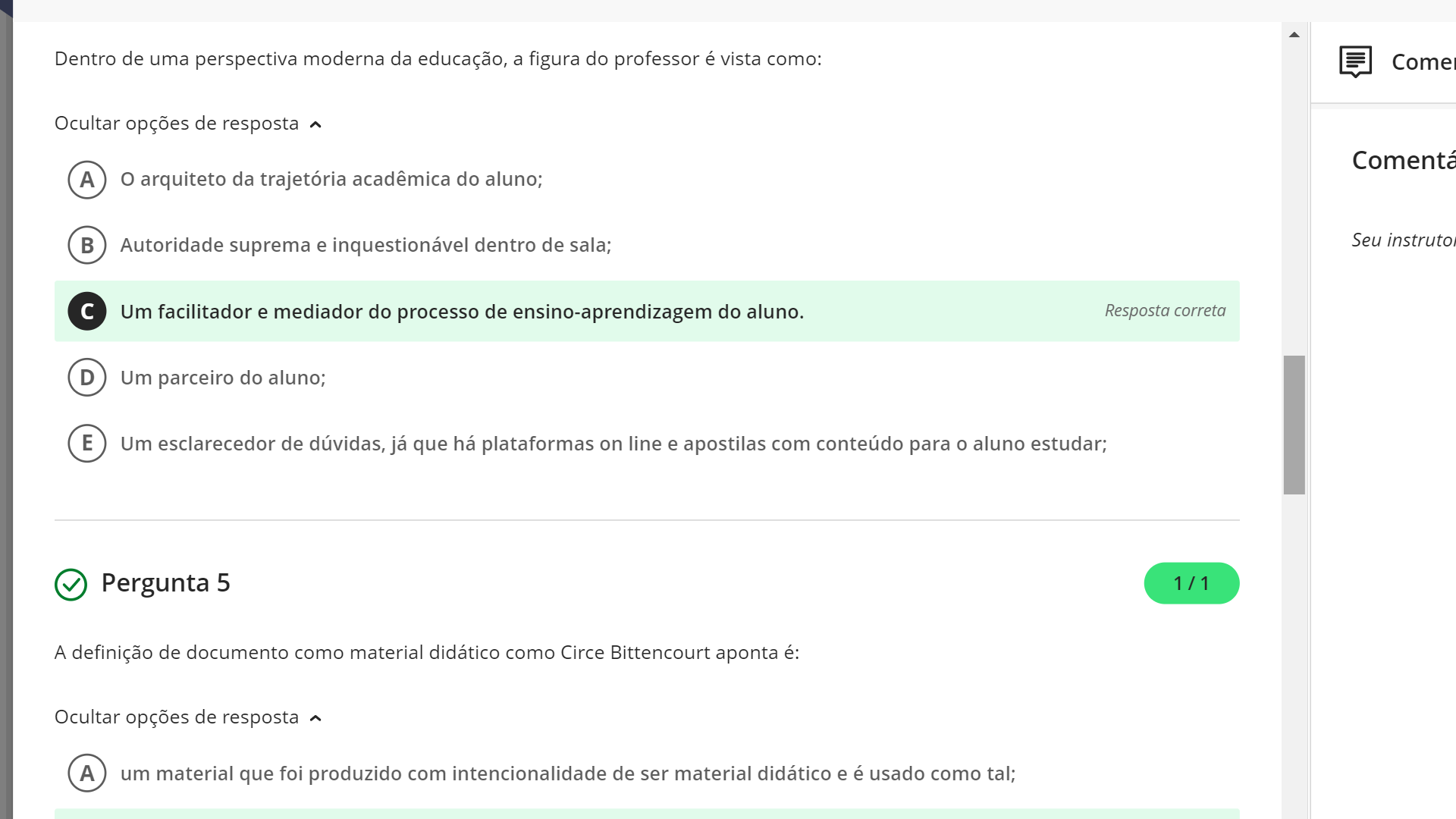Click the Seu instrutor comment text
Screen dimensions: 1456x819
[x=1404, y=240]
